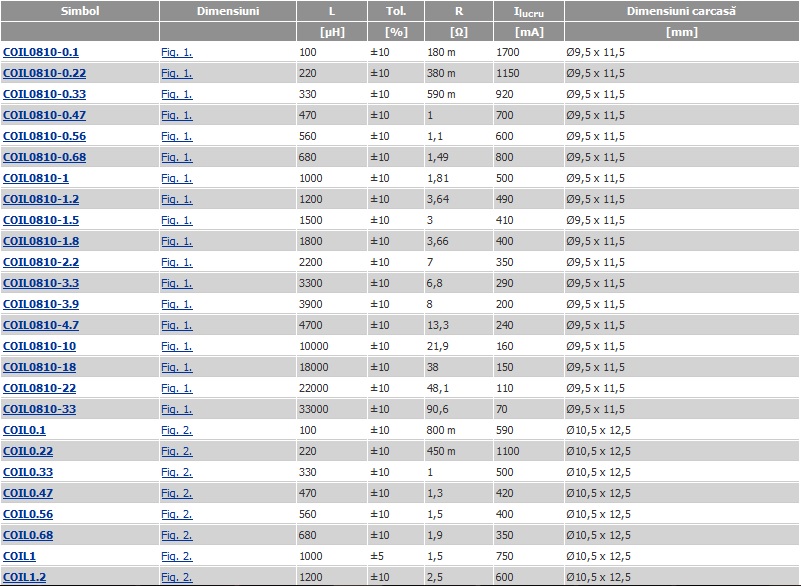Click the COIL0810-4.7 symbol link
This screenshot has width=801, height=586.
point(41,325)
